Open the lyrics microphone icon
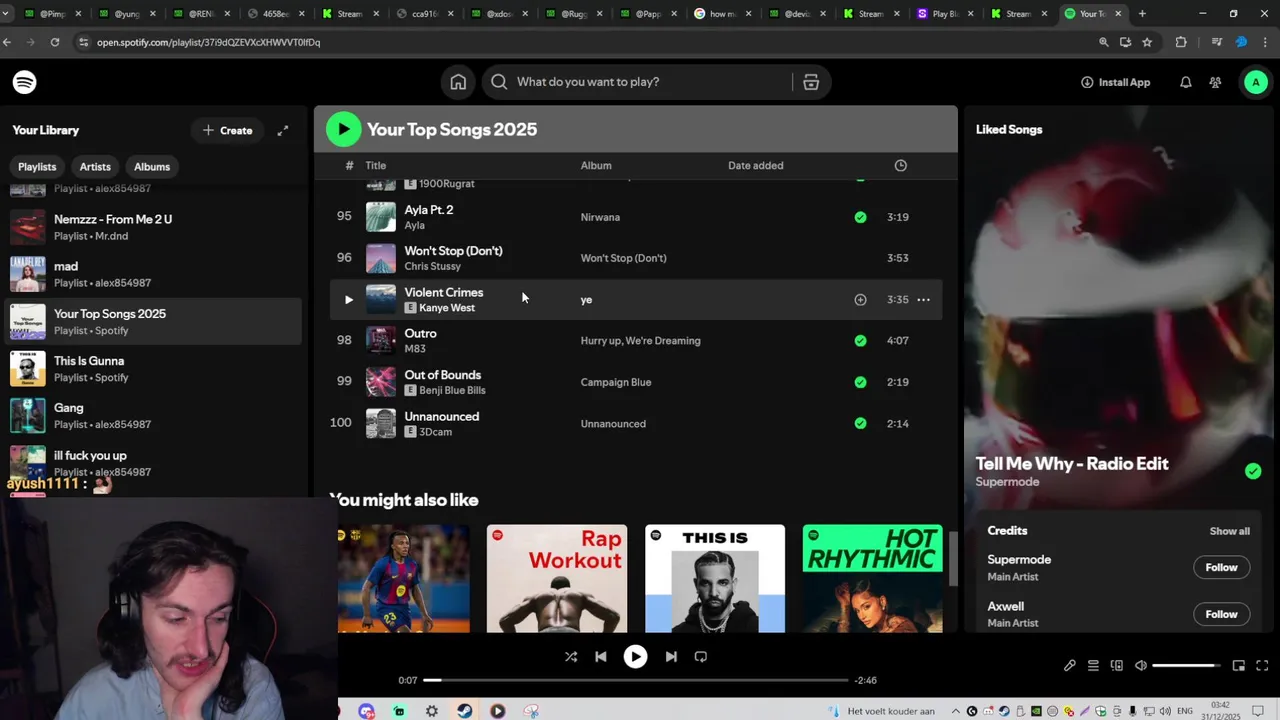Viewport: 1280px width, 720px height. tap(1069, 666)
